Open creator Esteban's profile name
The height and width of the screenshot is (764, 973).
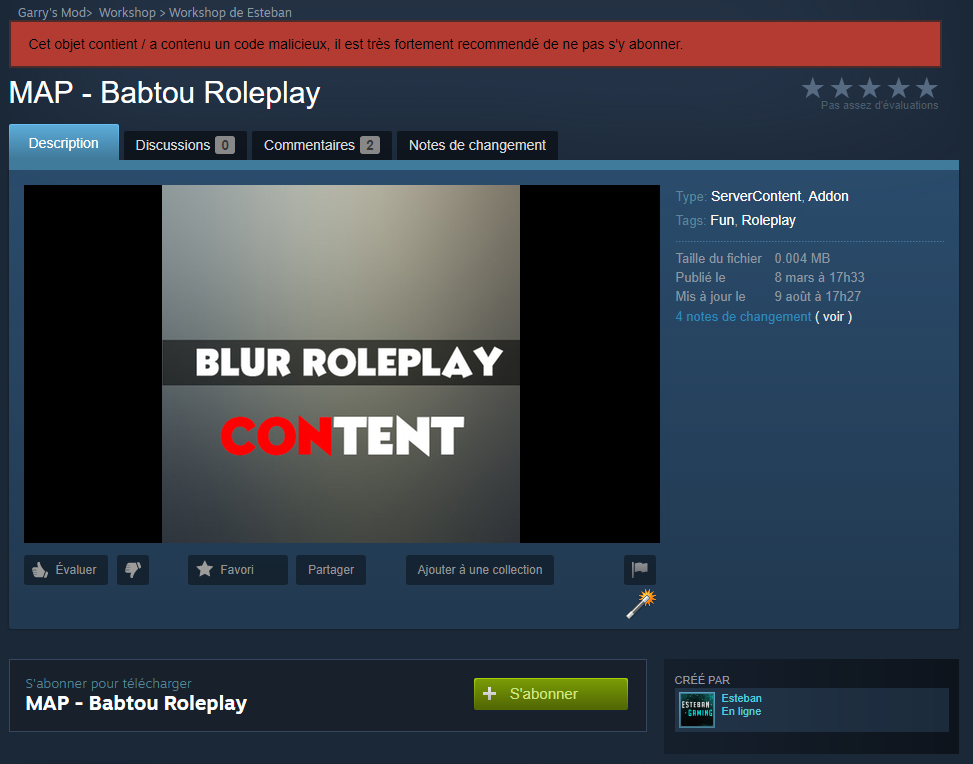tap(742, 698)
